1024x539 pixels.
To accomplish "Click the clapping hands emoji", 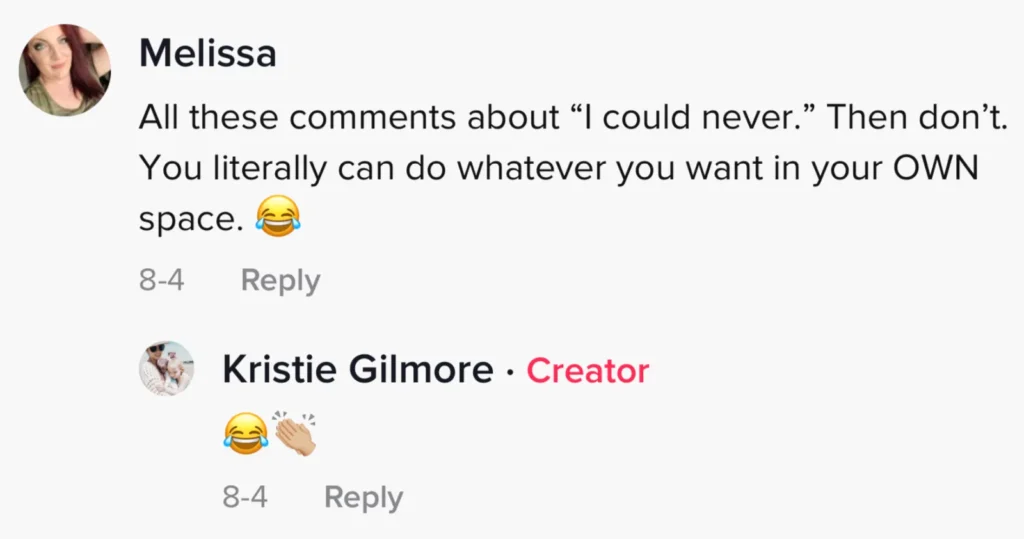I will 295,433.
